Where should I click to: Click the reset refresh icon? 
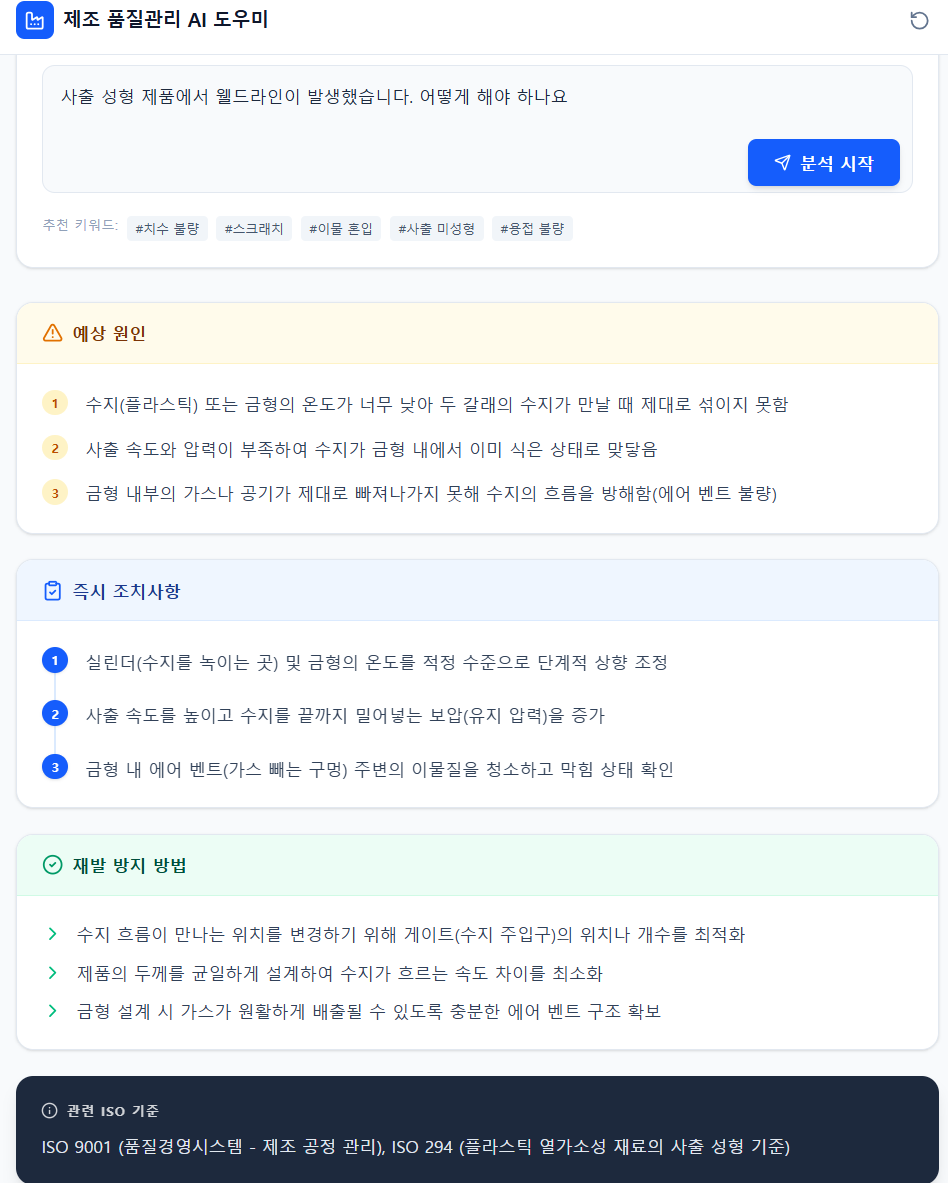(919, 20)
